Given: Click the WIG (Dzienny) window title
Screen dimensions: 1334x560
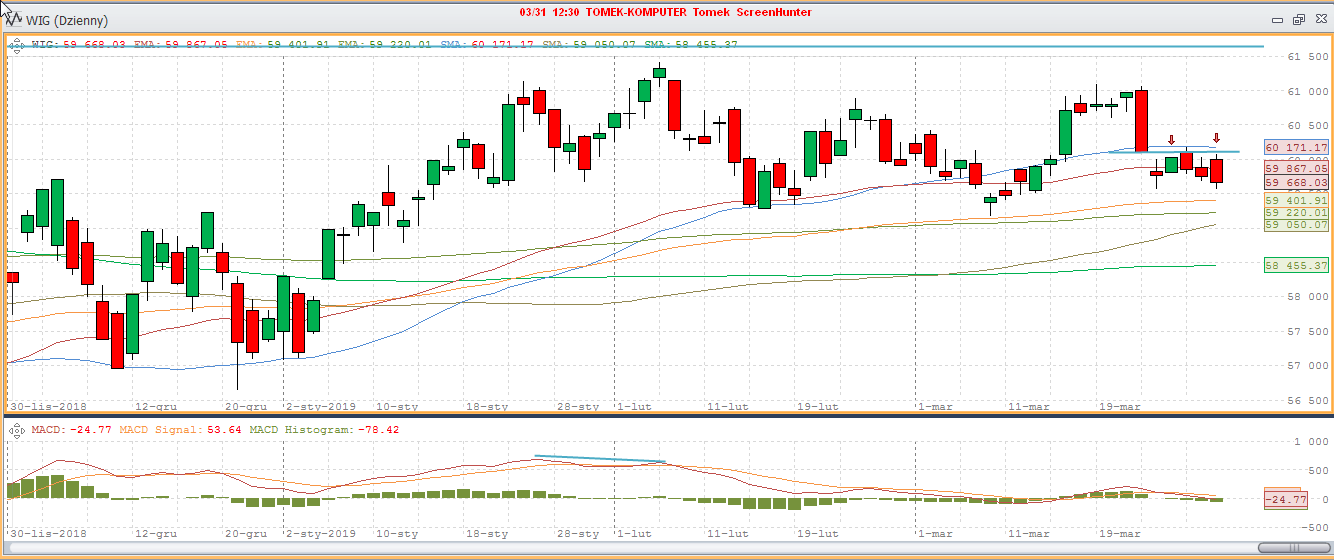Looking at the screenshot, I should 67,20.
